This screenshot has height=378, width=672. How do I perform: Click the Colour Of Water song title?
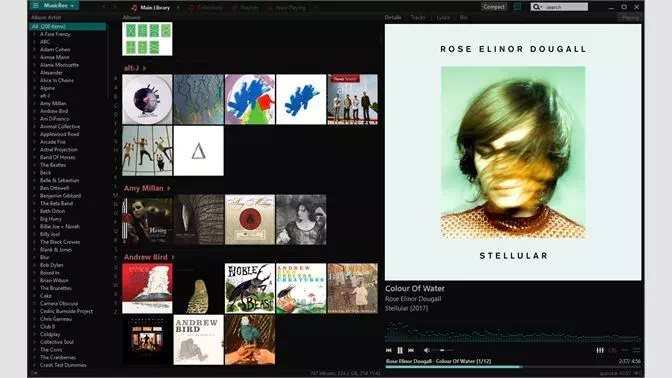click(x=414, y=288)
